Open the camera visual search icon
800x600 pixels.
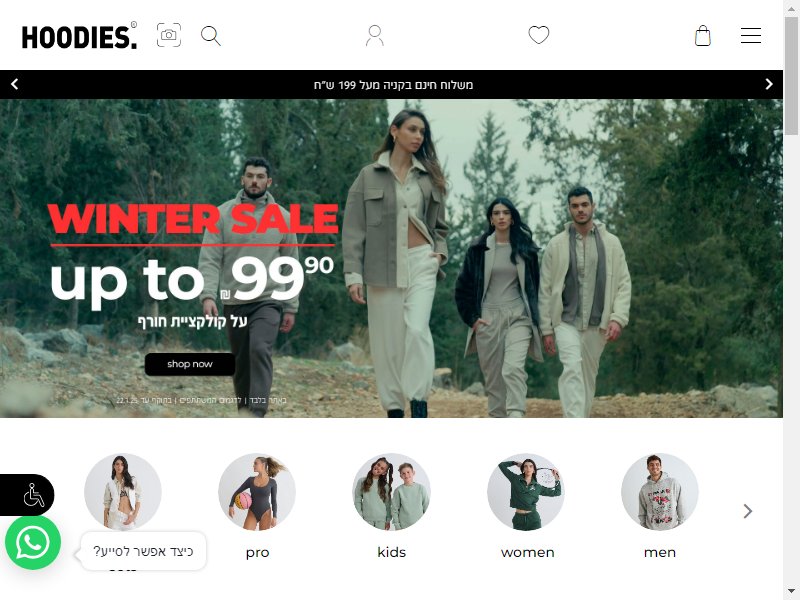[x=169, y=35]
